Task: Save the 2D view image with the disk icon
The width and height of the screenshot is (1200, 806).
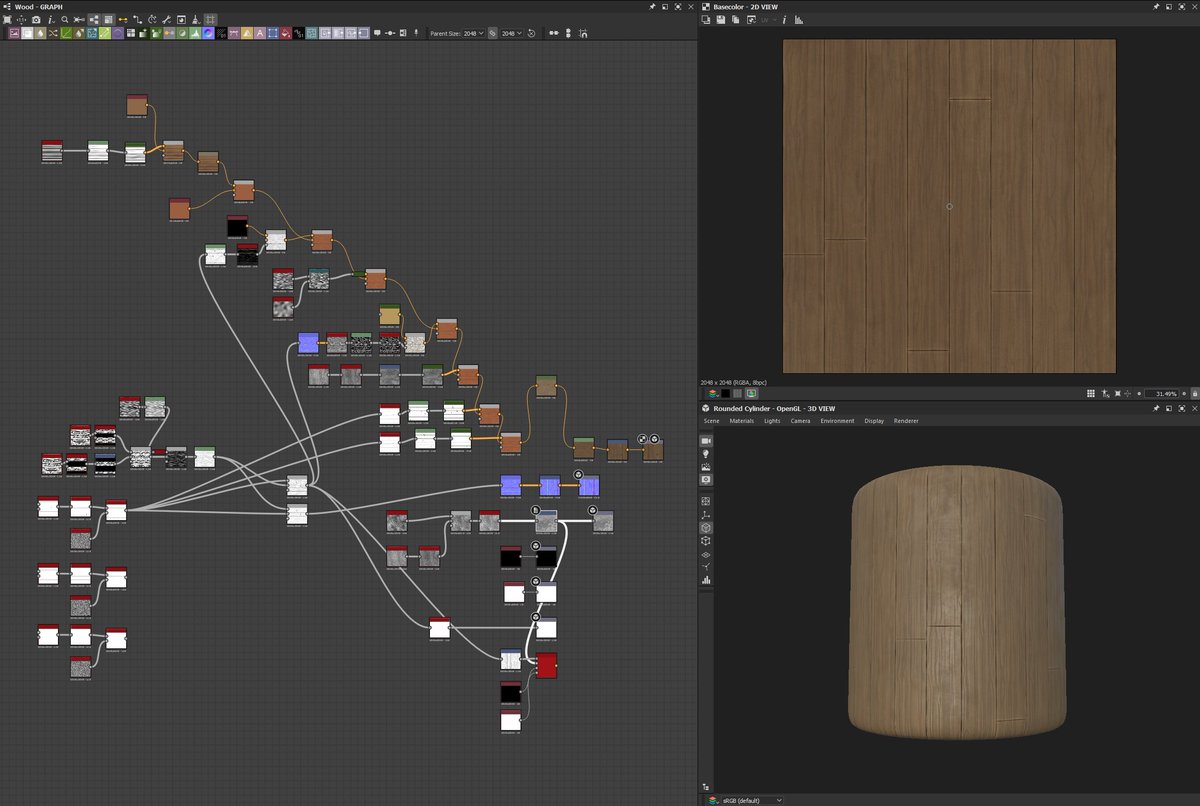Action: point(720,19)
